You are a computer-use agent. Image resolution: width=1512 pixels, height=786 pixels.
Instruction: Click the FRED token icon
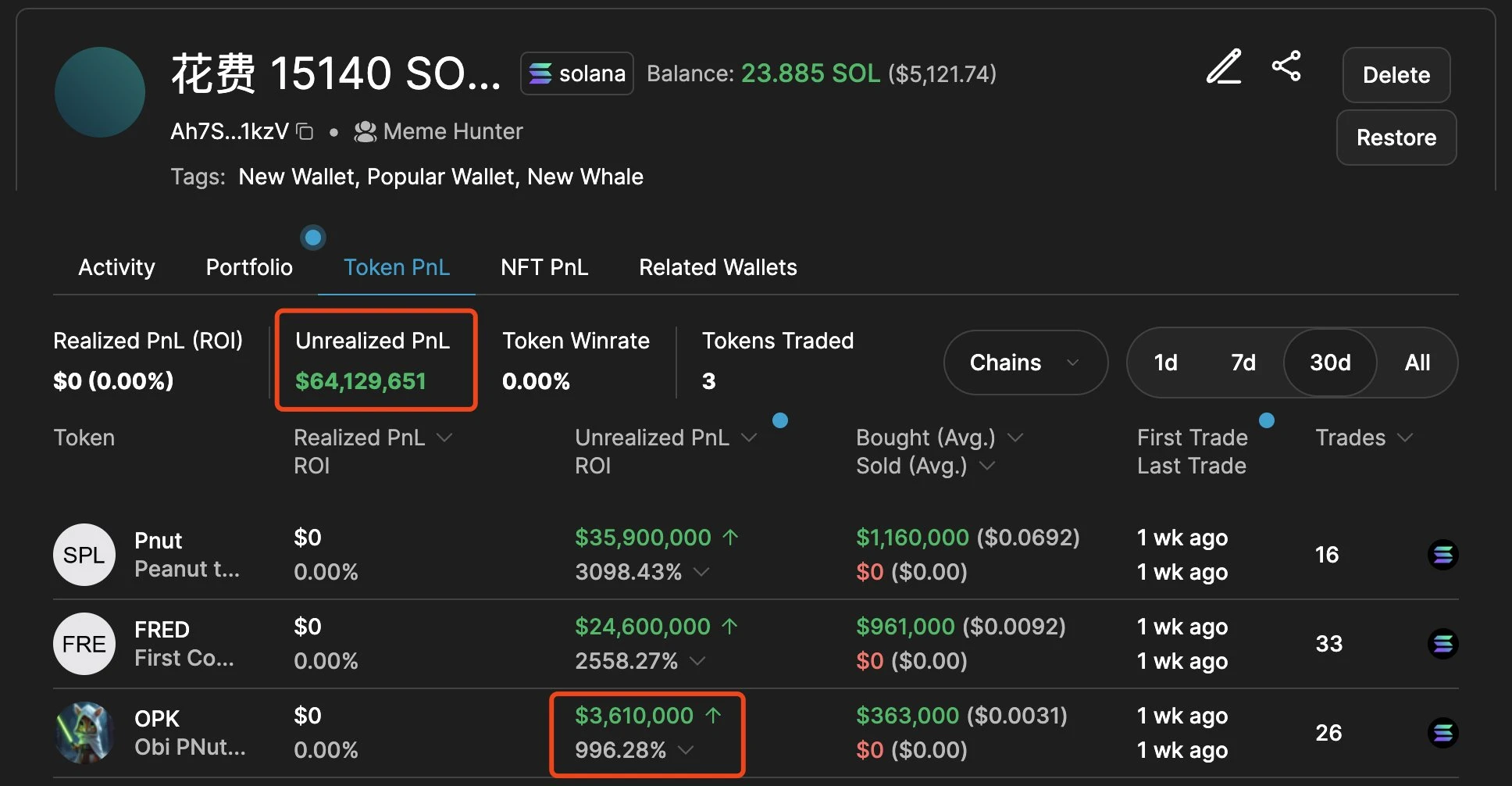[x=84, y=644]
